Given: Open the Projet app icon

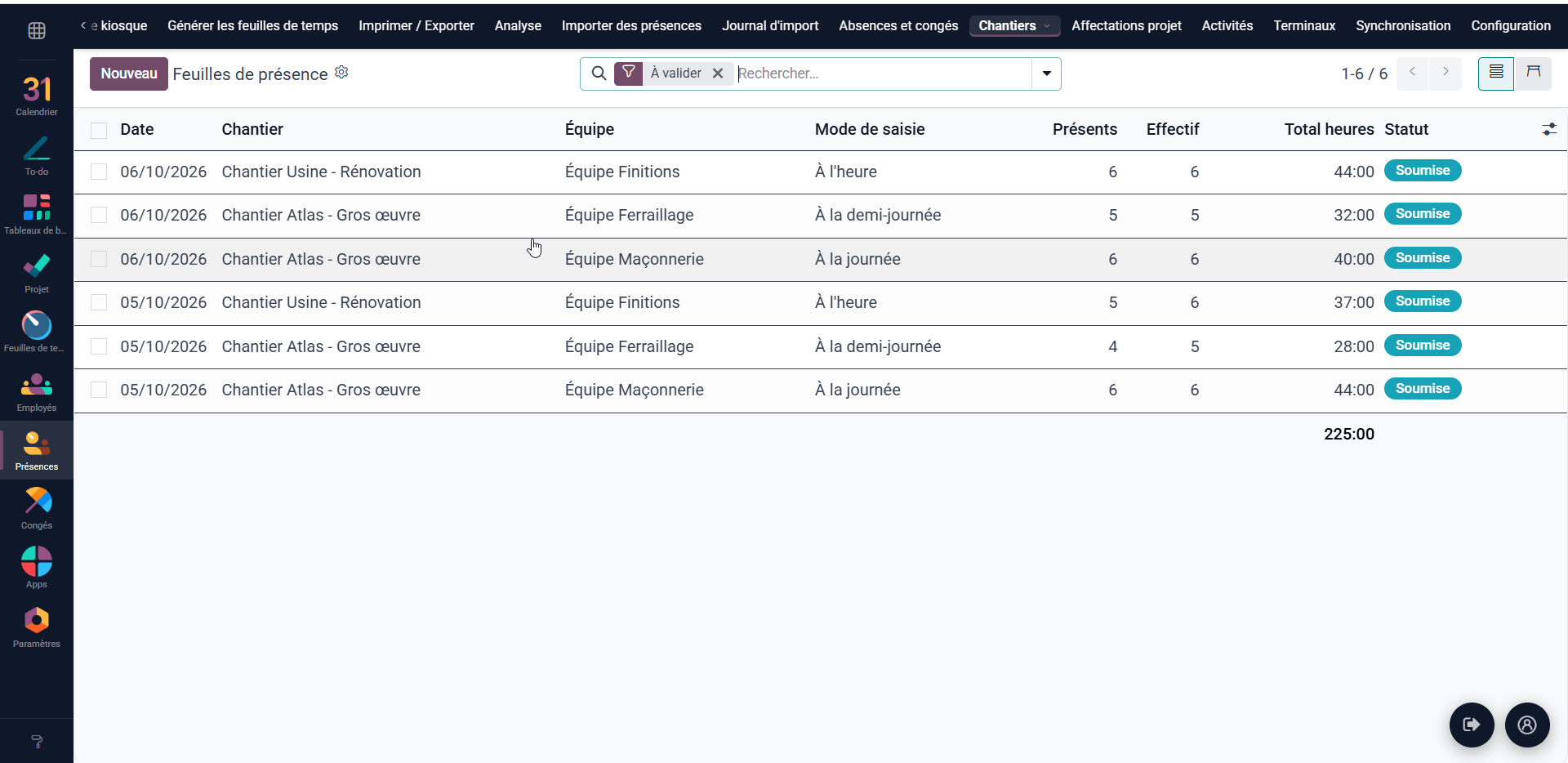Looking at the screenshot, I should pyautogui.click(x=37, y=273).
